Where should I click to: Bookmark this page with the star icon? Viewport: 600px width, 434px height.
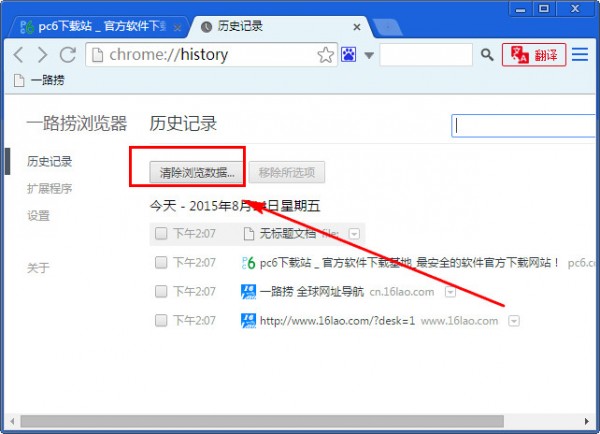coord(326,55)
